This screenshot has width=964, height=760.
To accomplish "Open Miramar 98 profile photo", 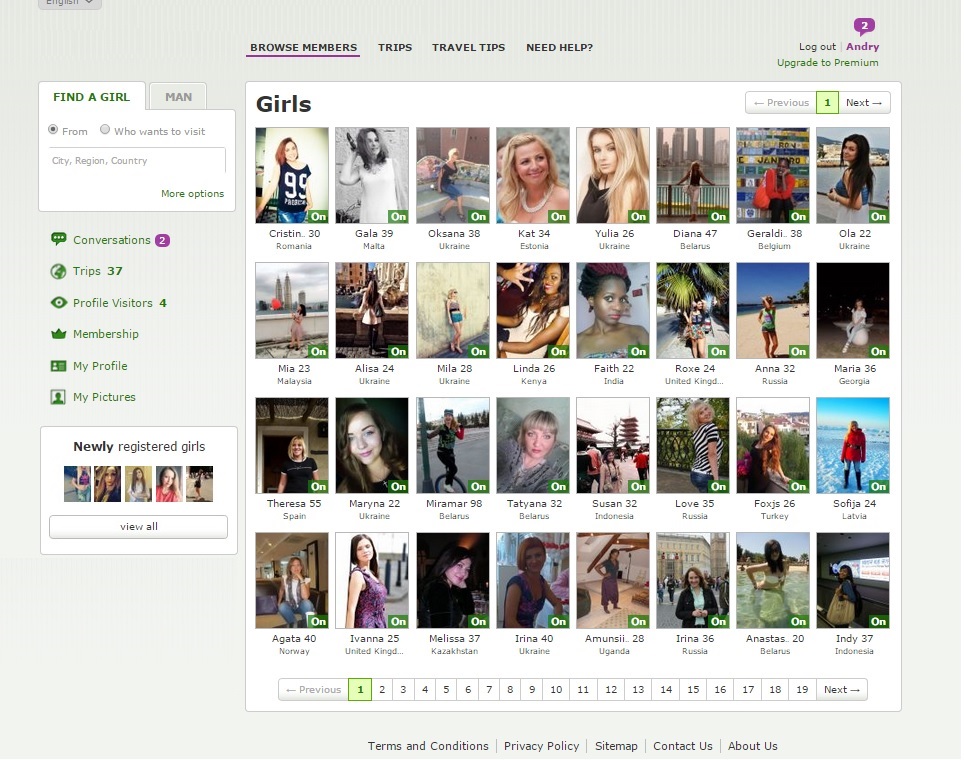I will tap(453, 446).
